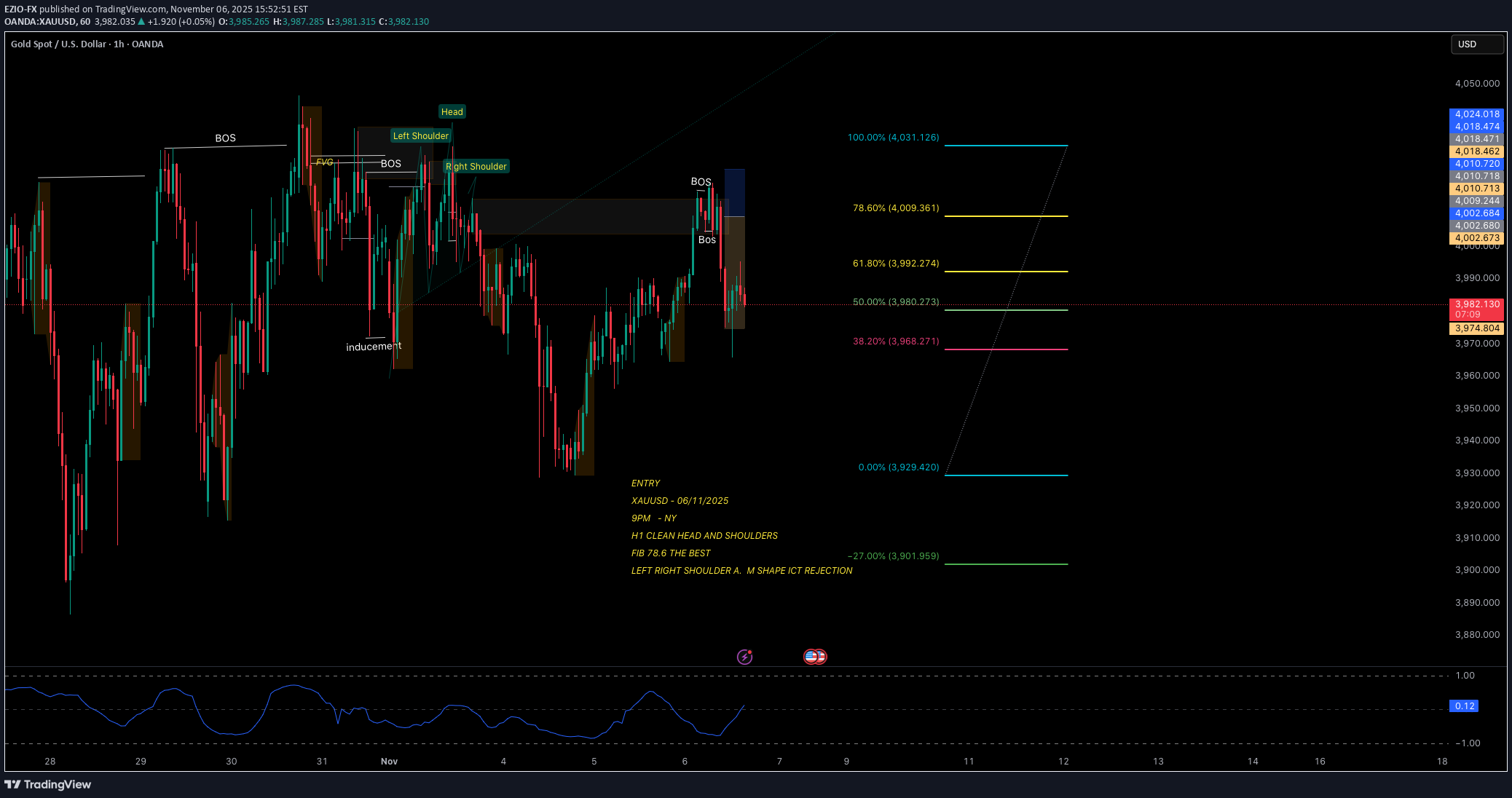Image resolution: width=1512 pixels, height=798 pixels.
Task: Select the green "Head" chart label
Action: (452, 112)
